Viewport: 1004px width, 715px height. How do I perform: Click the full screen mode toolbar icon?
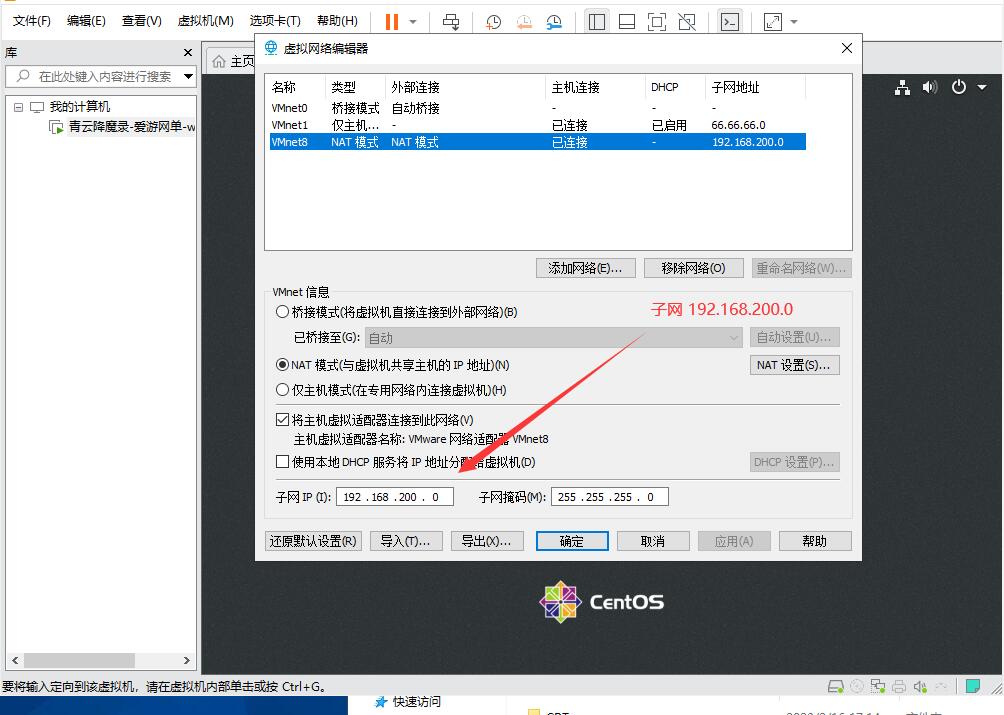click(656, 21)
